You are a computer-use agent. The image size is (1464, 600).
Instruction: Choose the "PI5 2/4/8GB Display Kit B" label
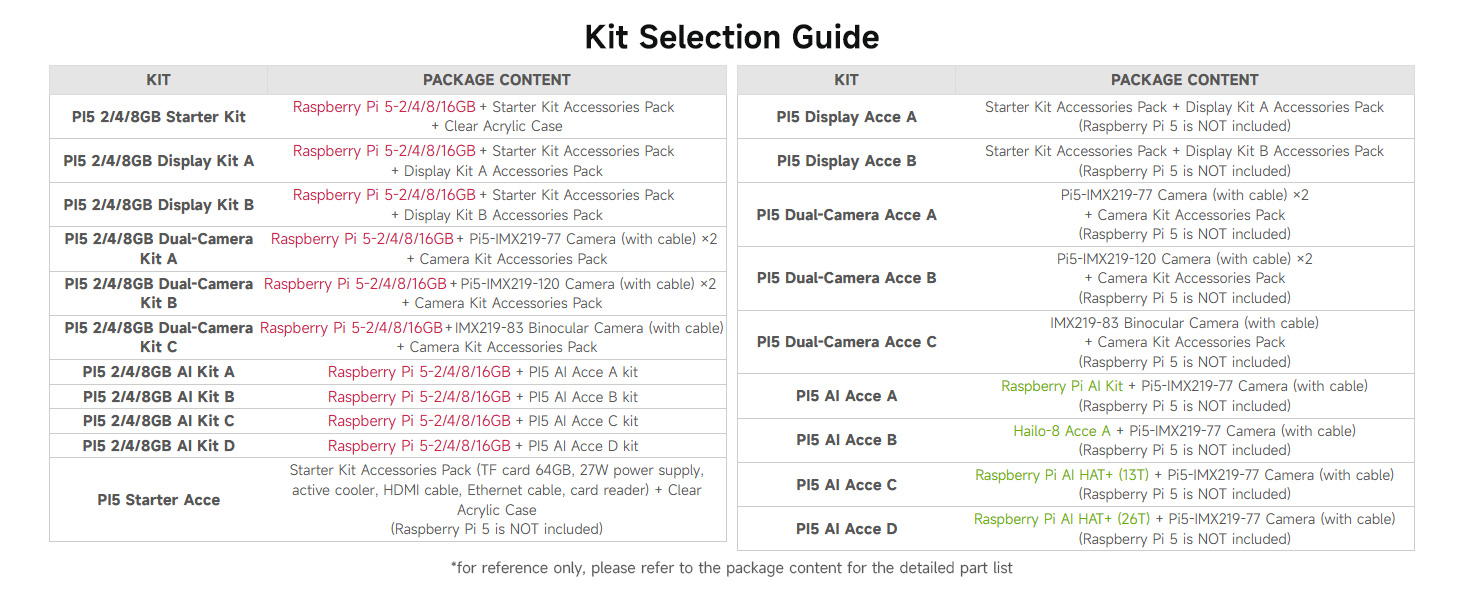click(x=158, y=205)
